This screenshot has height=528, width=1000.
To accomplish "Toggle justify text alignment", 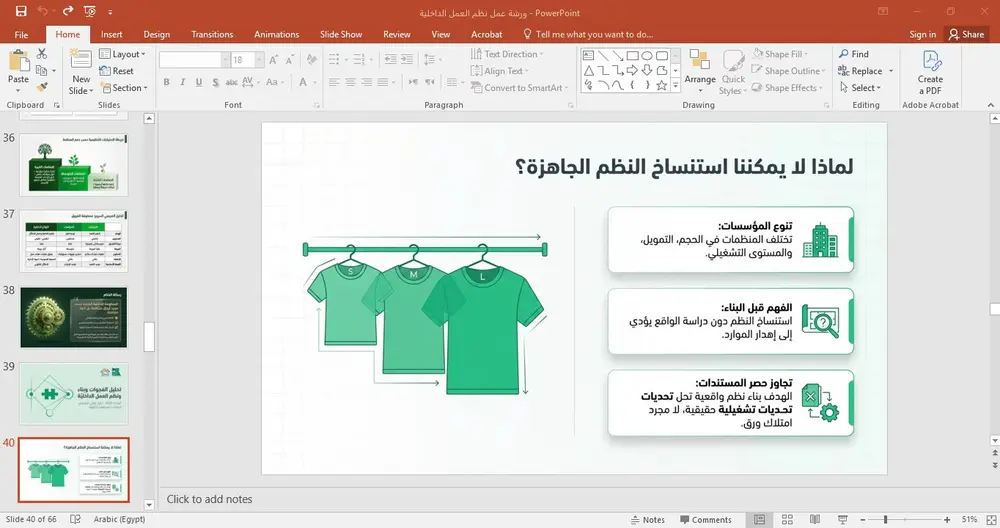I will click(x=383, y=82).
